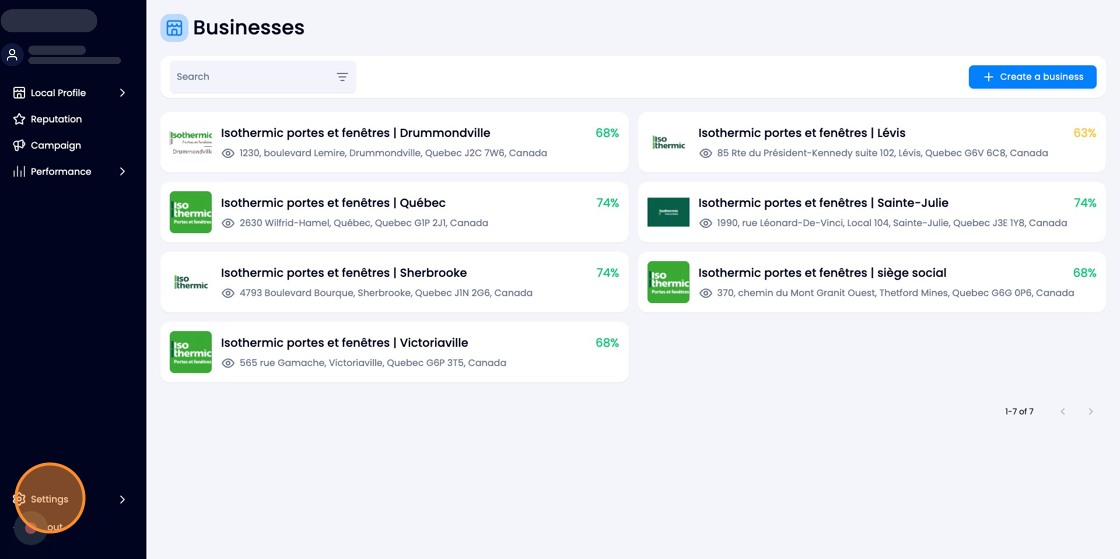The image size is (1120, 559).
Task: Toggle visibility eye for Victoriaville address
Action: (229, 363)
